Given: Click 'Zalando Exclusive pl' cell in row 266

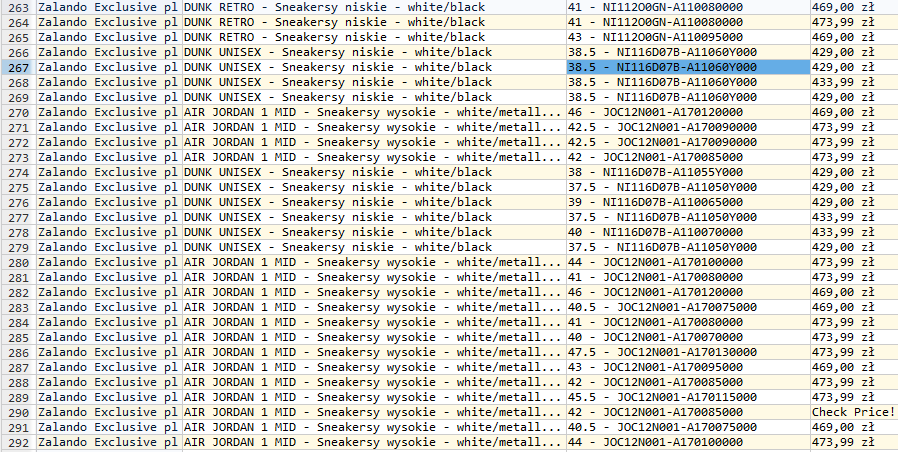Looking at the screenshot, I should 109,52.
